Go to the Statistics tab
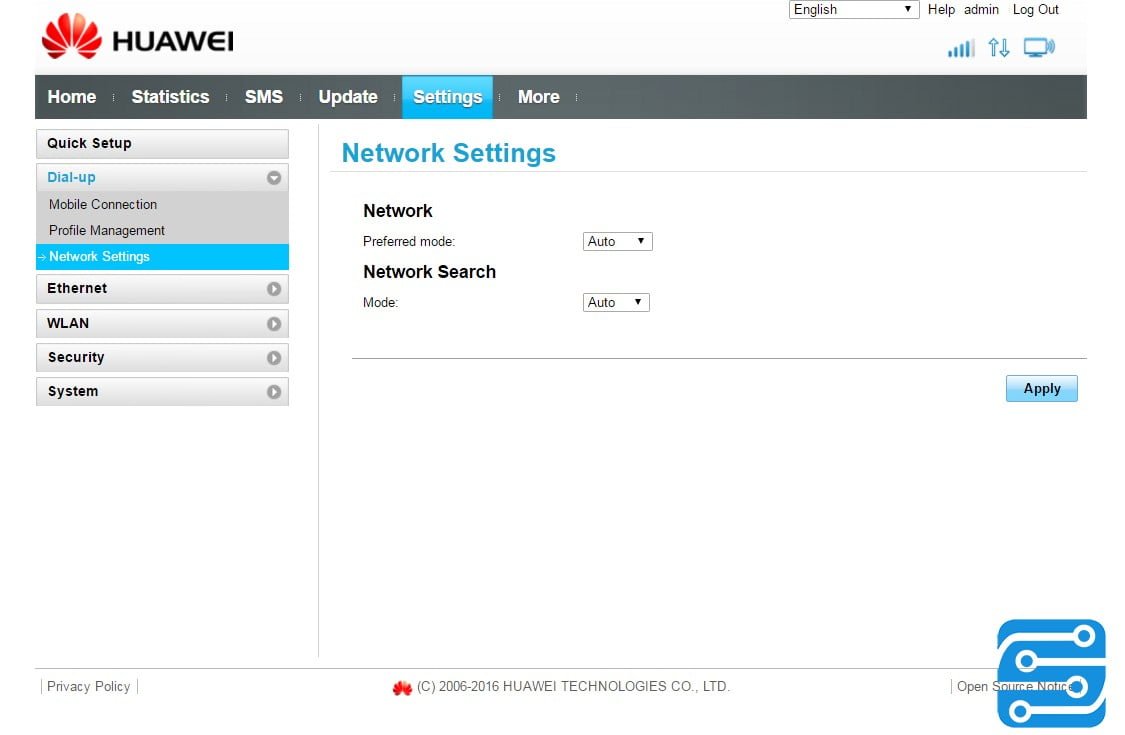1125x735 pixels. point(170,97)
